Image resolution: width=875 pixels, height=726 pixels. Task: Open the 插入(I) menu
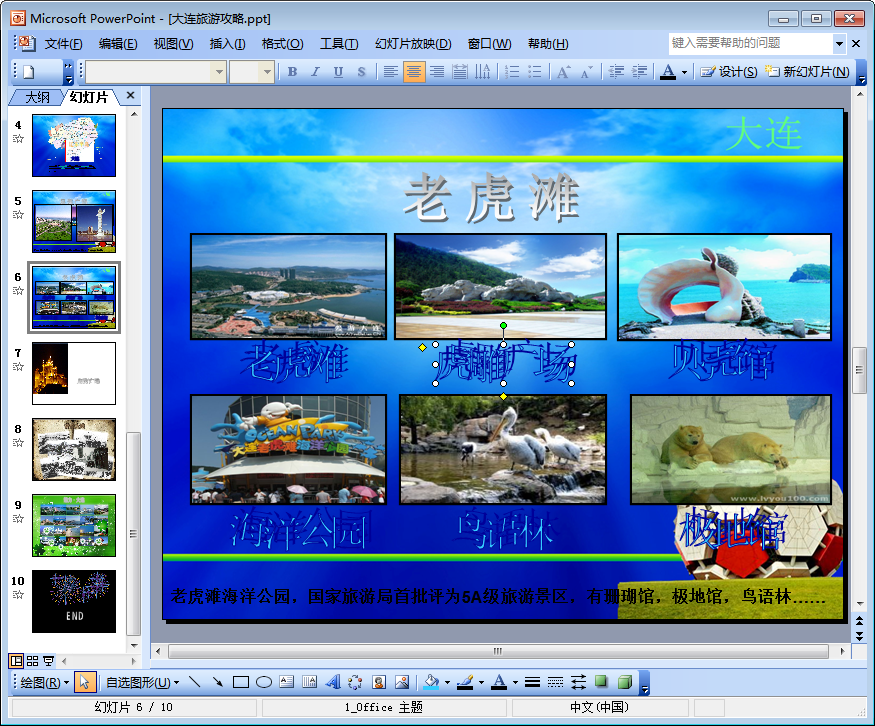[x=227, y=44]
